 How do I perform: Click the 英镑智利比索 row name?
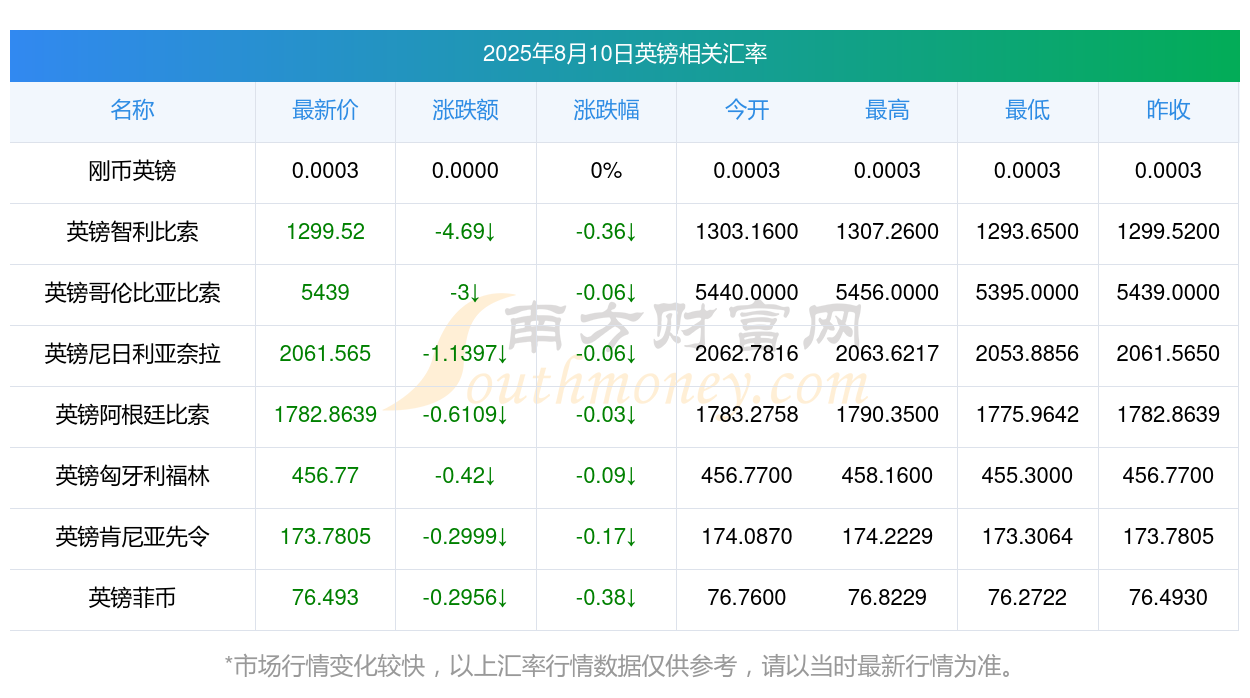[133, 232]
